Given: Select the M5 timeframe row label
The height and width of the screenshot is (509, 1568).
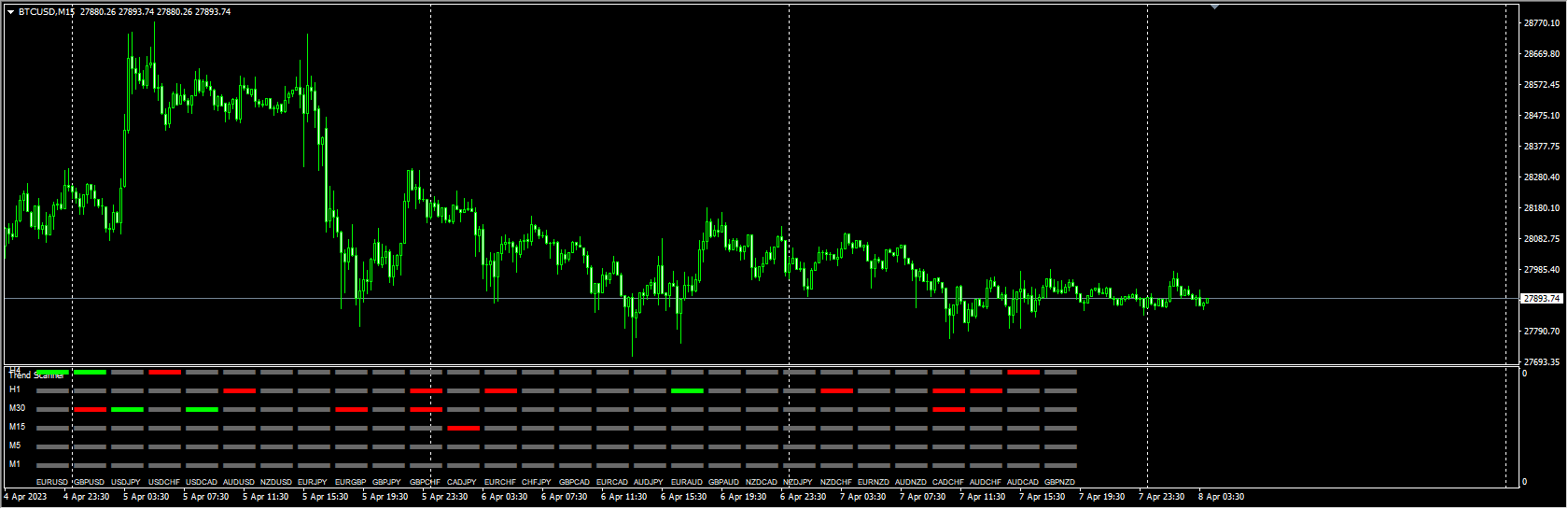Looking at the screenshot, I should tap(15, 446).
